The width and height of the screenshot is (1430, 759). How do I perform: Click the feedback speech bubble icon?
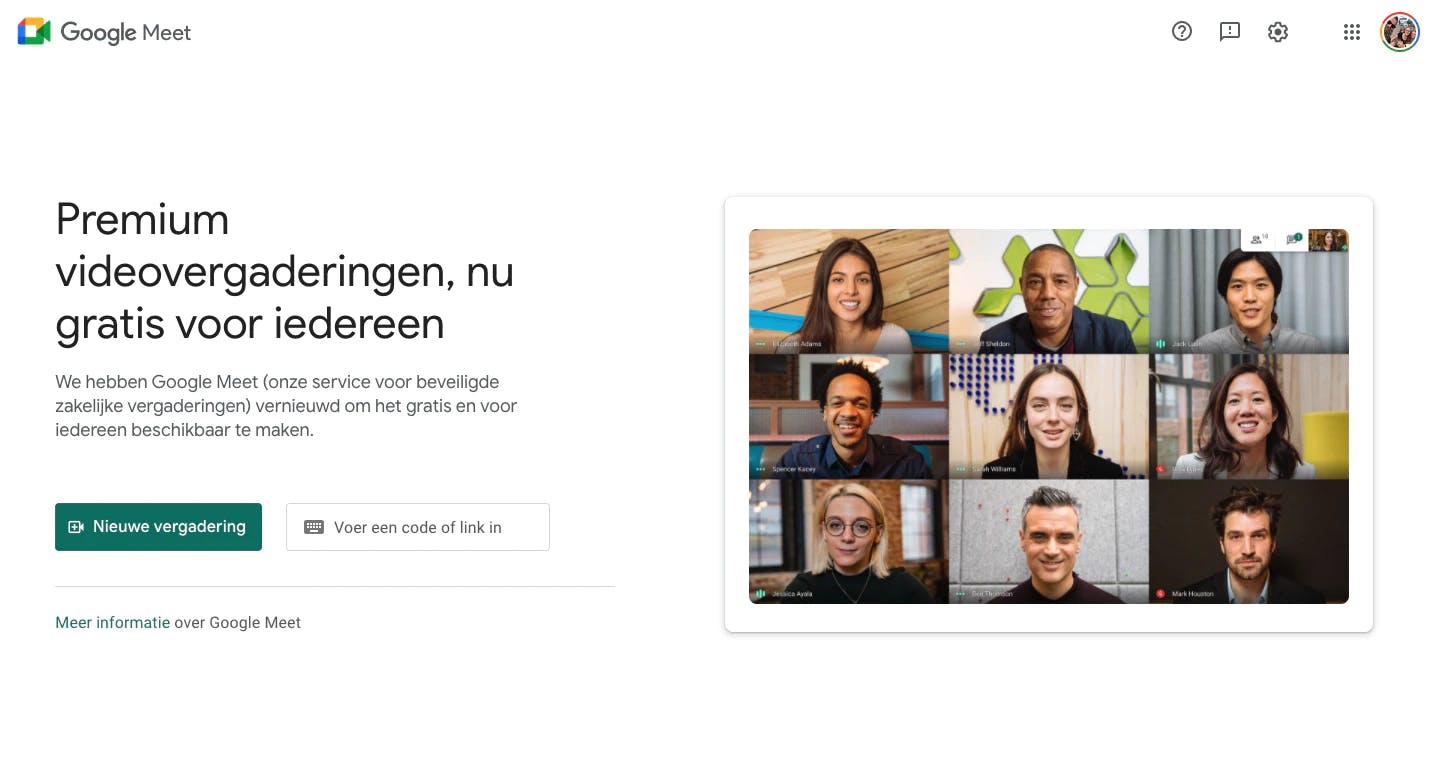[x=1230, y=32]
